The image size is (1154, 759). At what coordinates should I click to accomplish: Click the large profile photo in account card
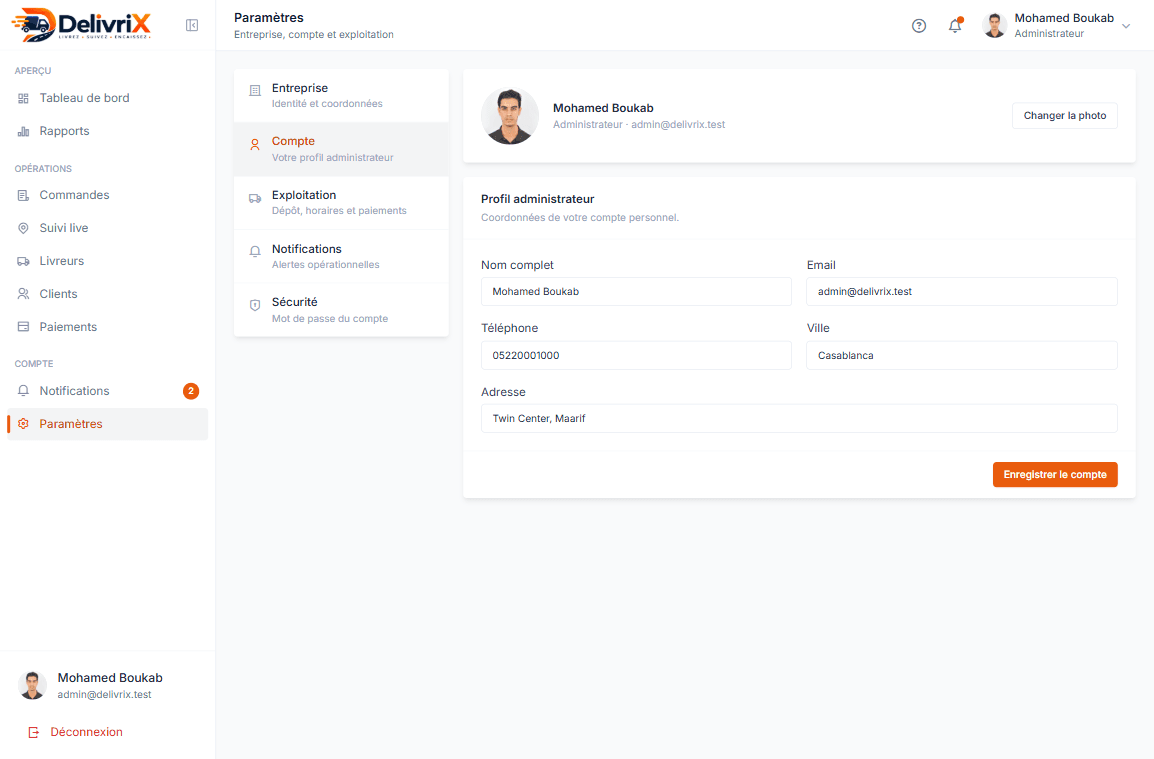(x=510, y=116)
